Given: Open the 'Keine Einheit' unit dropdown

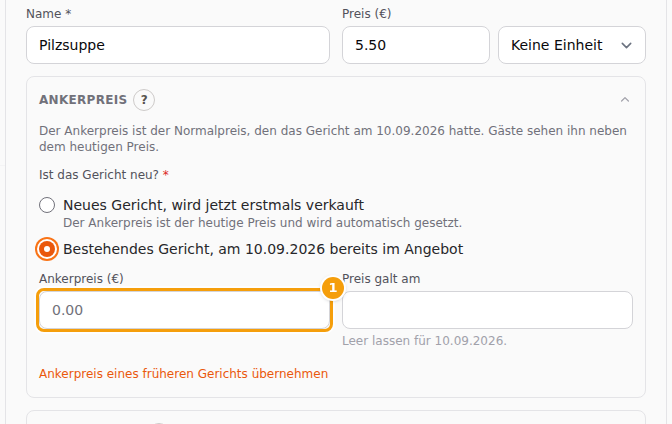Looking at the screenshot, I should [x=572, y=45].
